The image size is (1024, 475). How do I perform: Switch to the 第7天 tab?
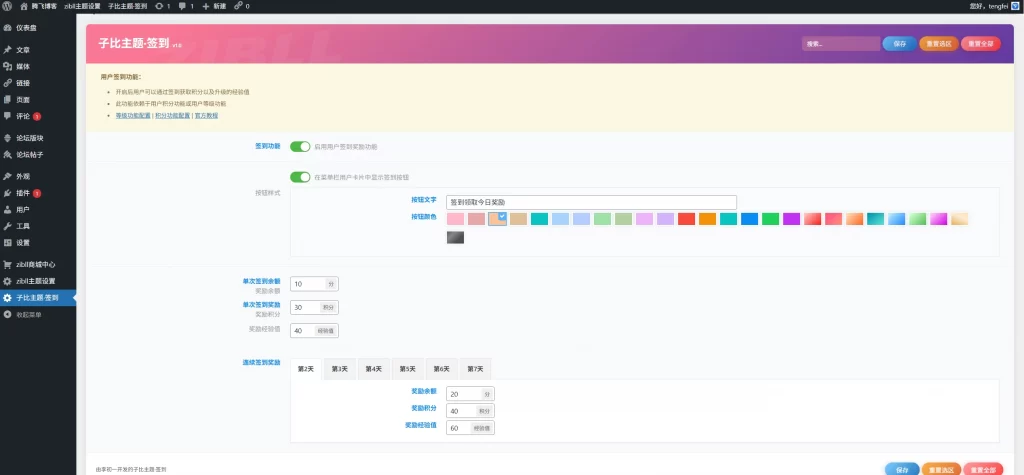point(474,369)
